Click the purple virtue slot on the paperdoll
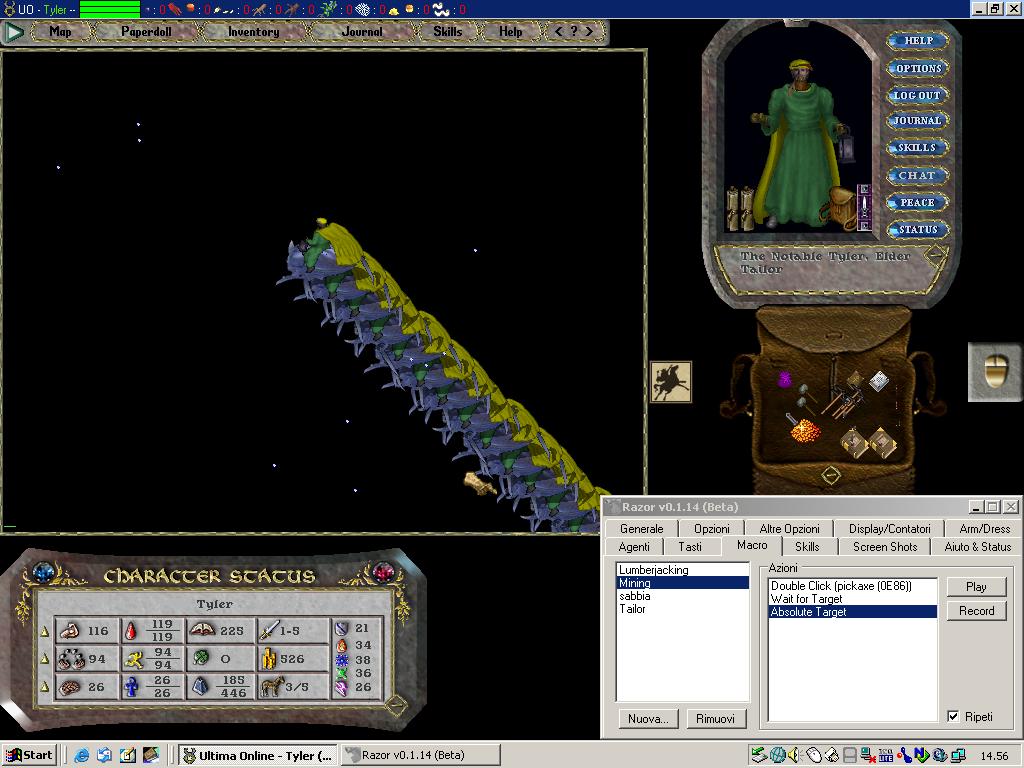This screenshot has height=768, width=1024. point(864,207)
